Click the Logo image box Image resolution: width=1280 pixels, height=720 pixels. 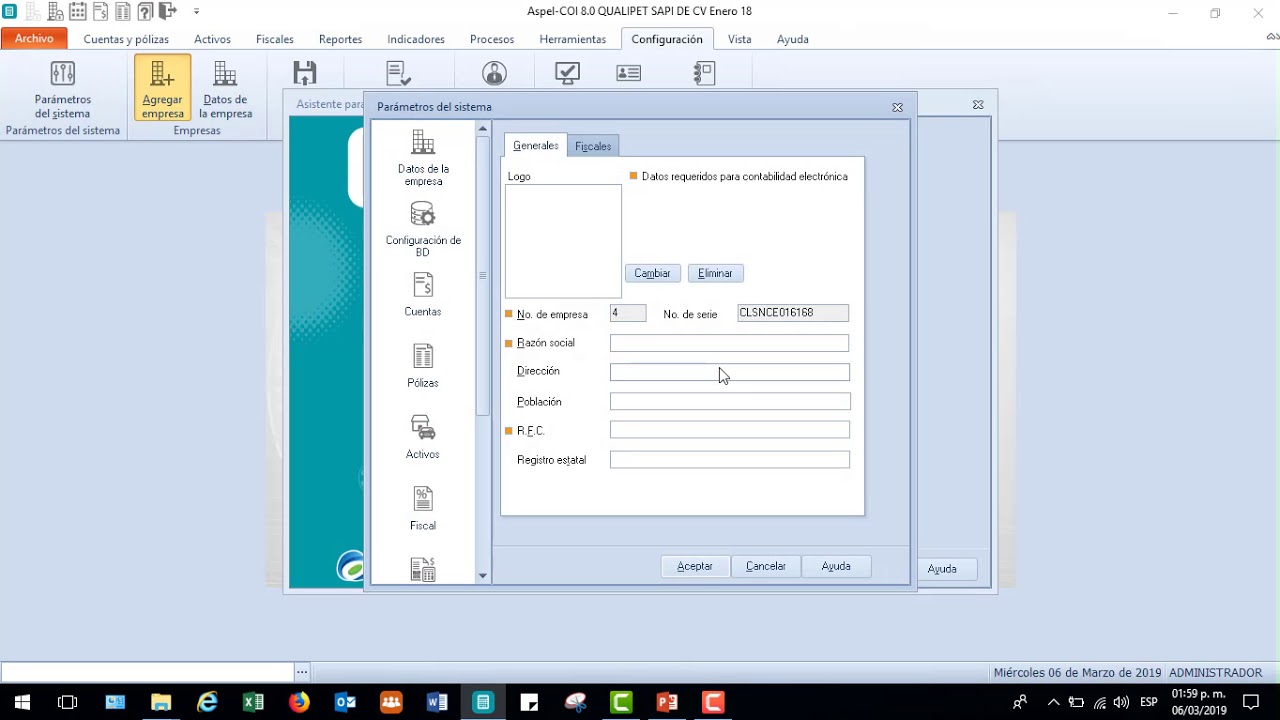(563, 241)
